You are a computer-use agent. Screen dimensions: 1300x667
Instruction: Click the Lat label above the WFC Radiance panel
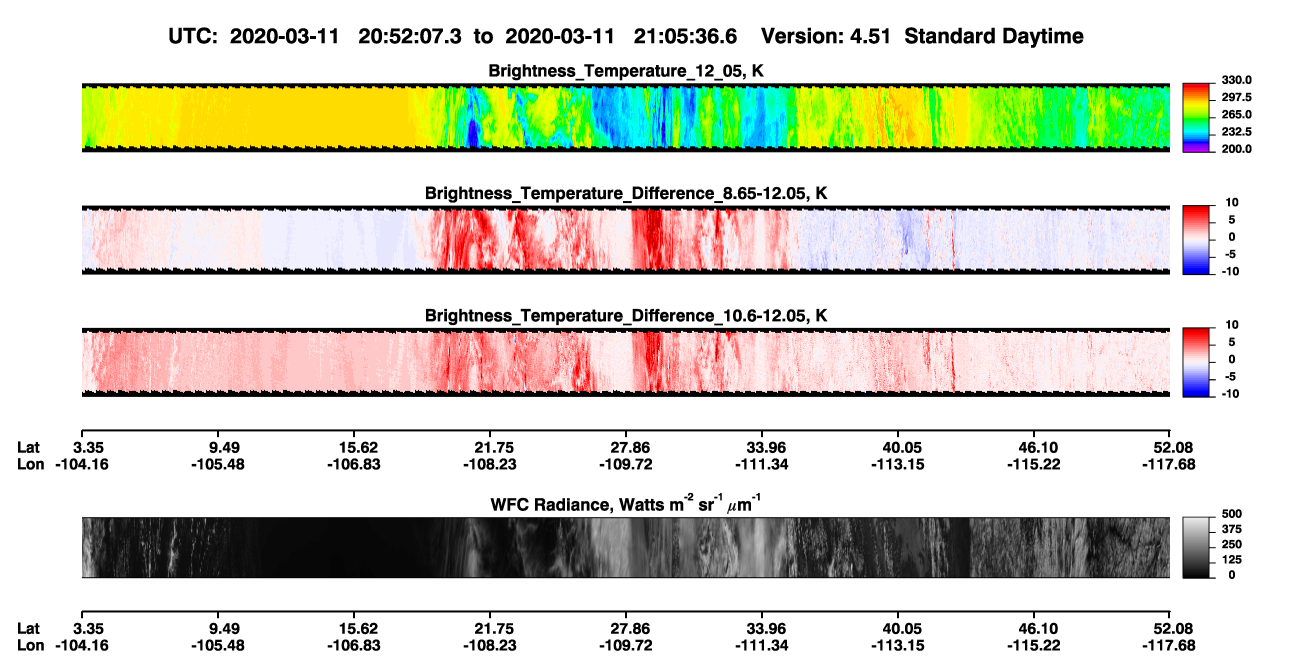pyautogui.click(x=29, y=447)
